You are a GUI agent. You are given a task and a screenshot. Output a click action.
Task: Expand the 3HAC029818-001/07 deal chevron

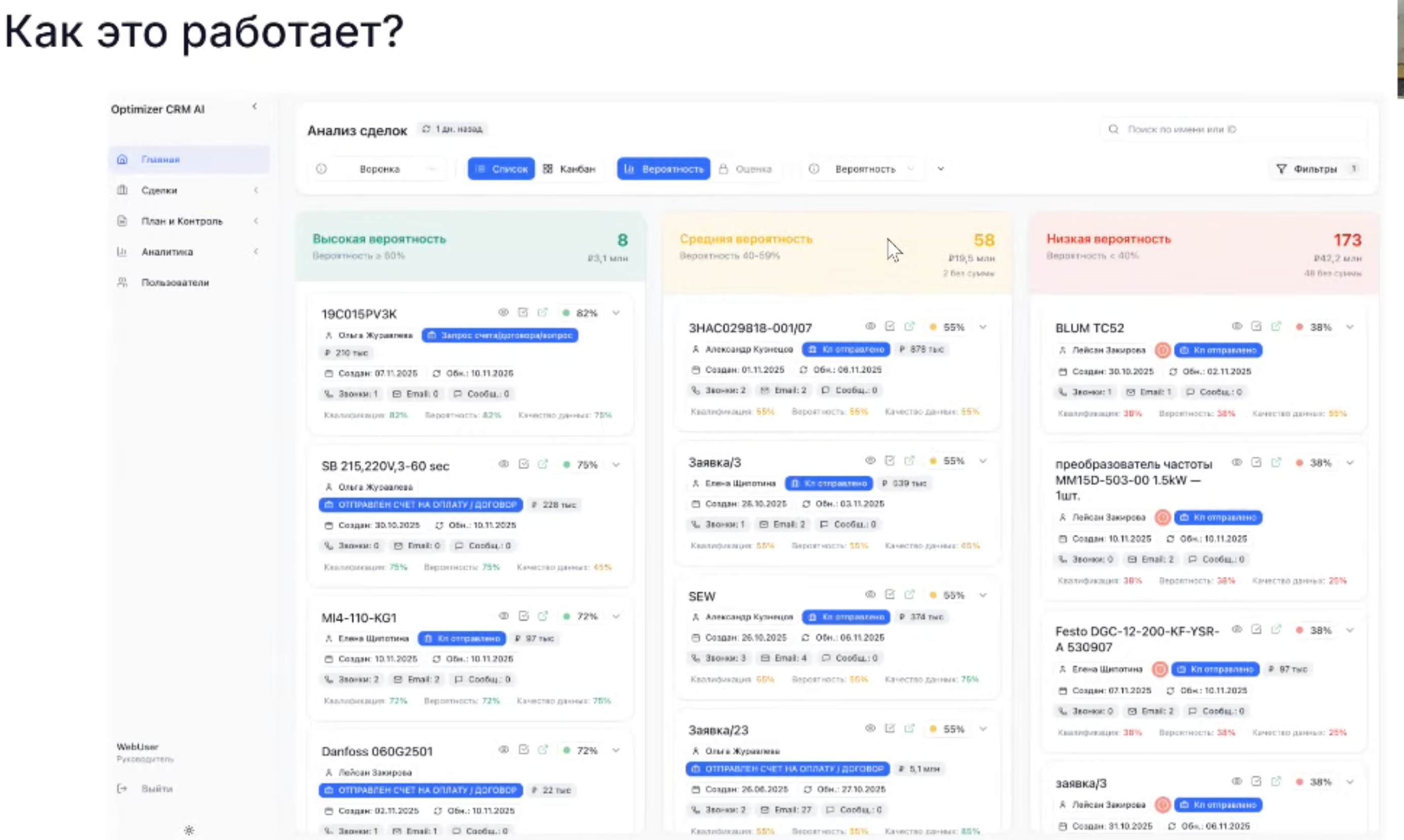(983, 327)
